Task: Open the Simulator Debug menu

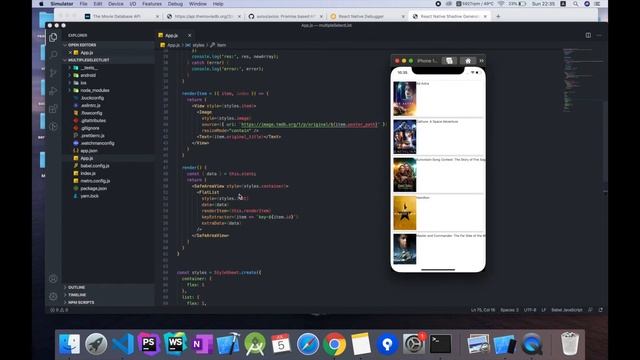Action: click(175, 4)
